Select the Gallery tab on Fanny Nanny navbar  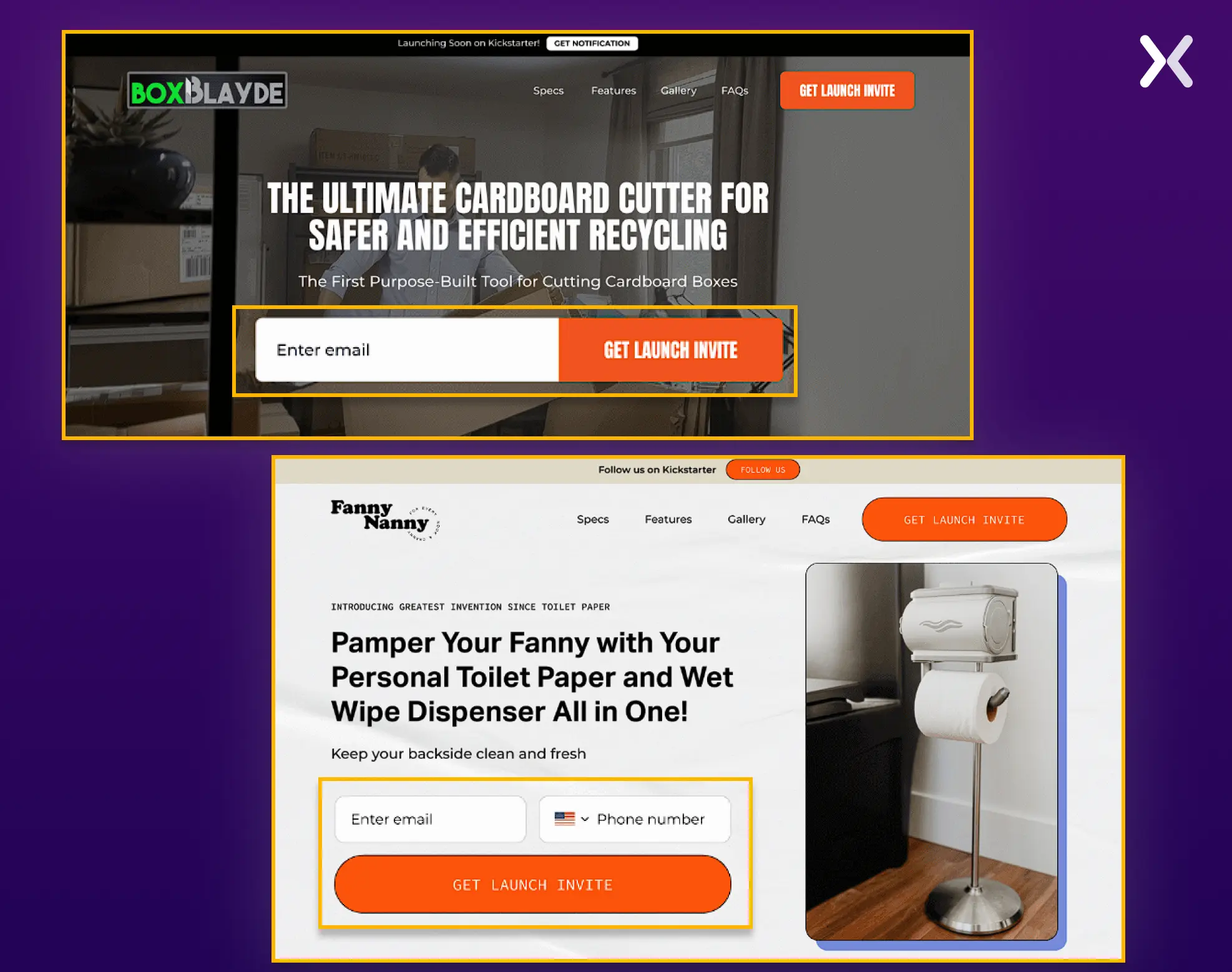pos(745,519)
